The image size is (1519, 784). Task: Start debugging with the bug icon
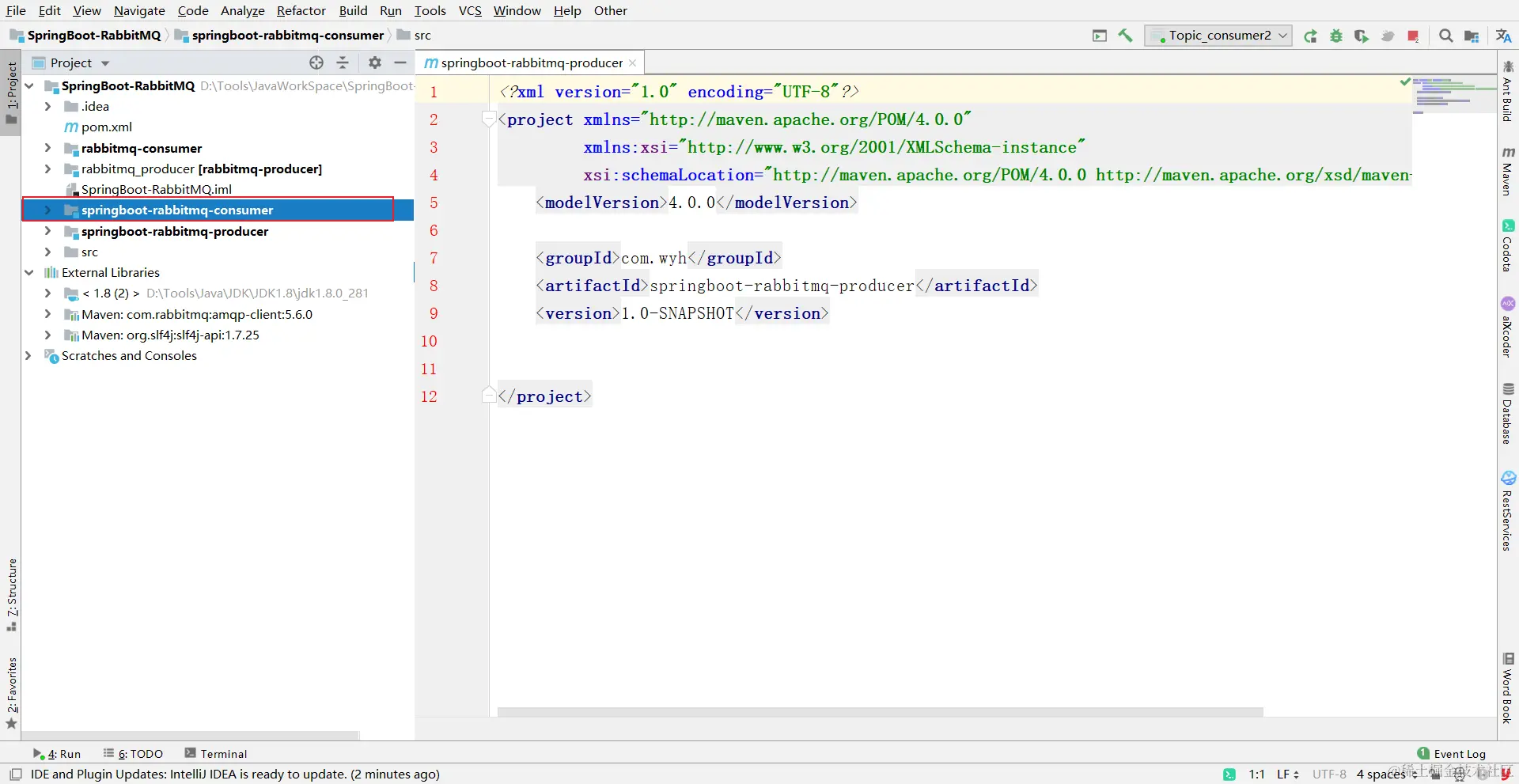[x=1336, y=36]
